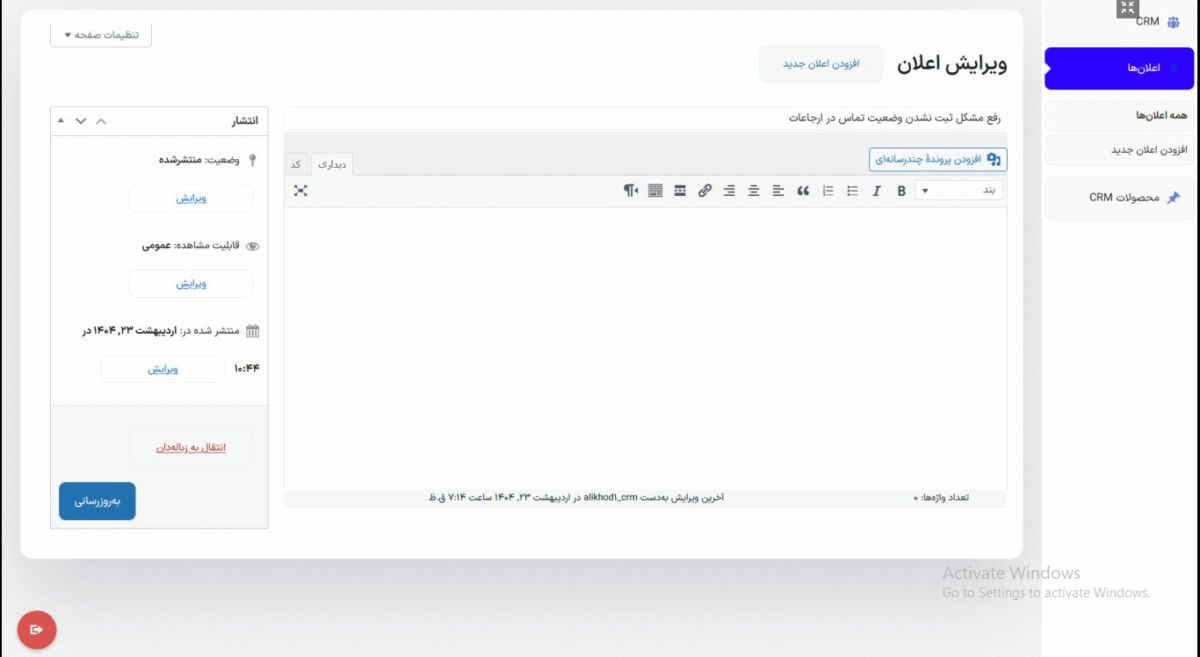Click the انتقال به زباله‌دان trash link

[191, 447]
